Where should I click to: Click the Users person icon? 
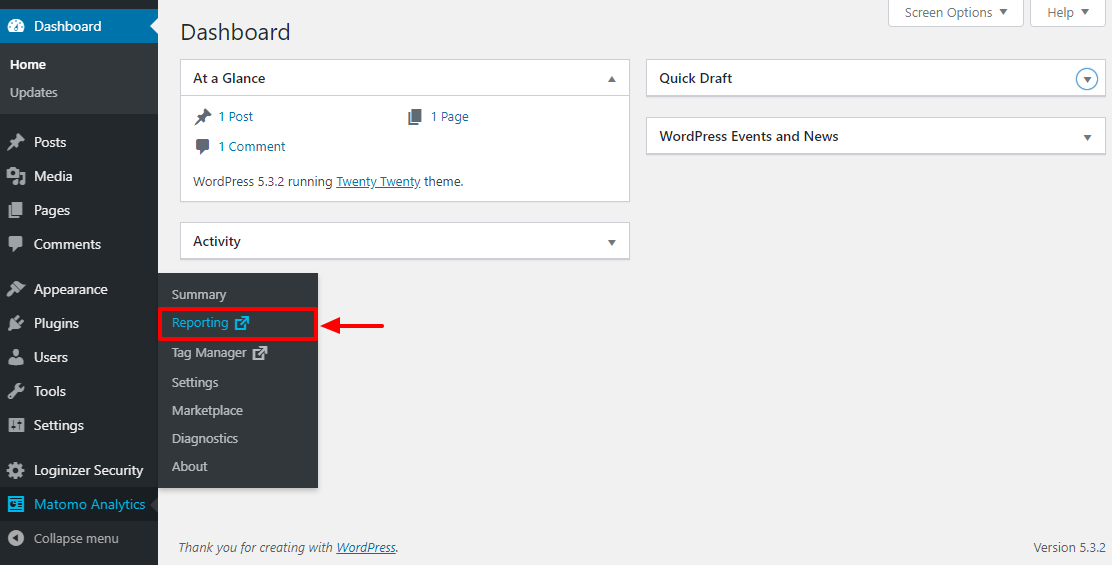pos(16,357)
